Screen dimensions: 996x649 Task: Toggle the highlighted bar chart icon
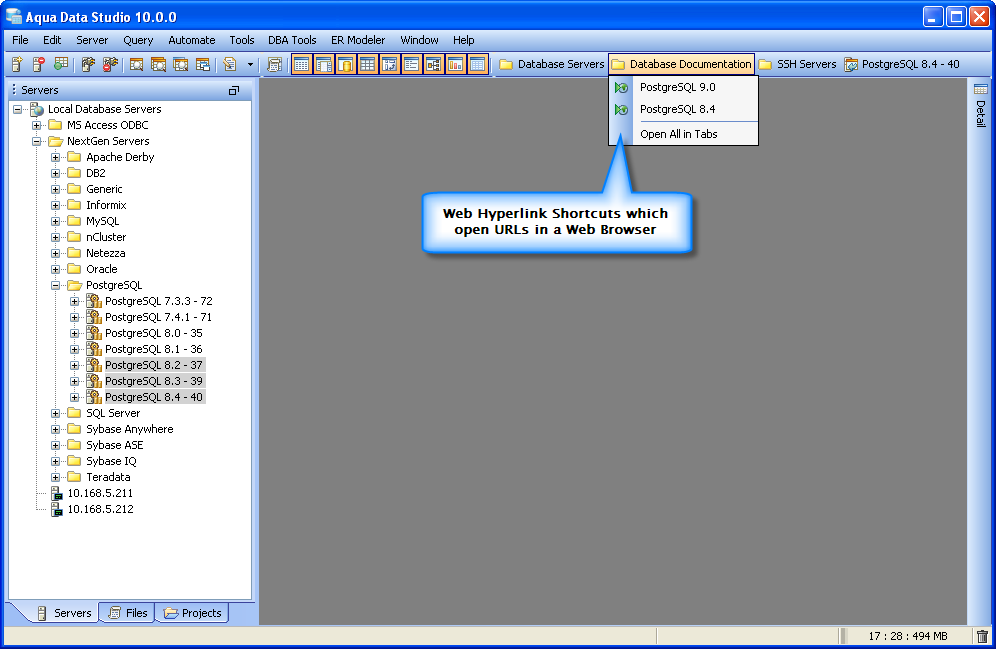pos(455,64)
